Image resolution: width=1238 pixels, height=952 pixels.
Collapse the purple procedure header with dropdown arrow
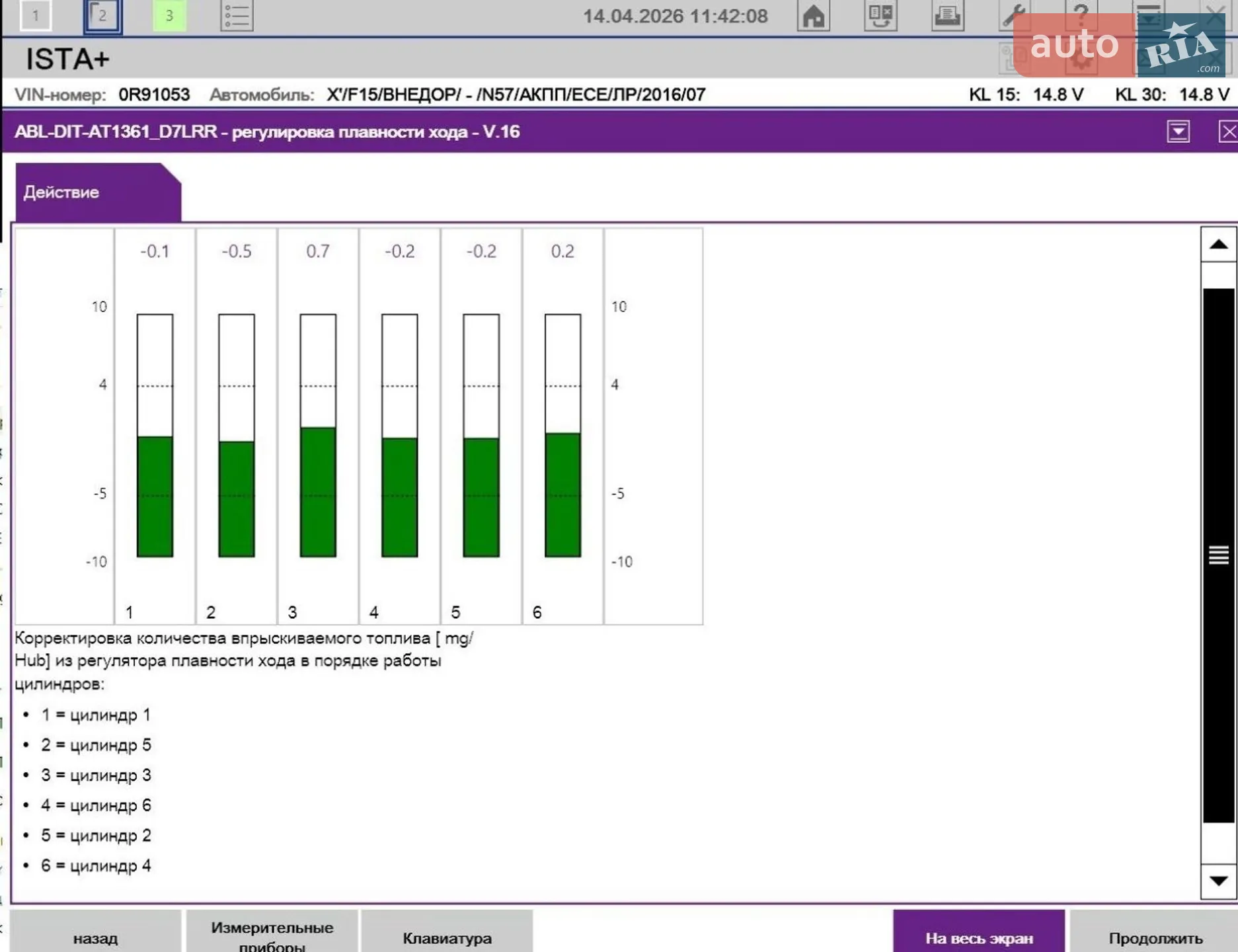tap(1178, 132)
